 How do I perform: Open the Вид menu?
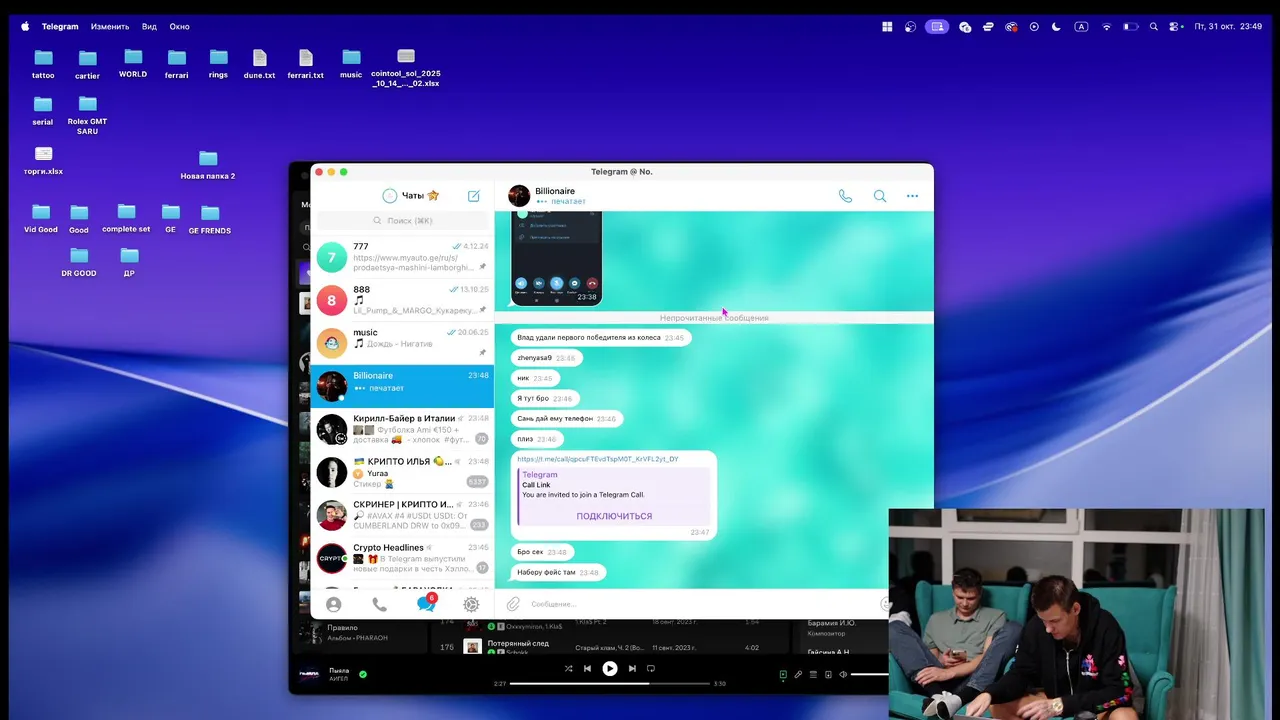click(149, 27)
